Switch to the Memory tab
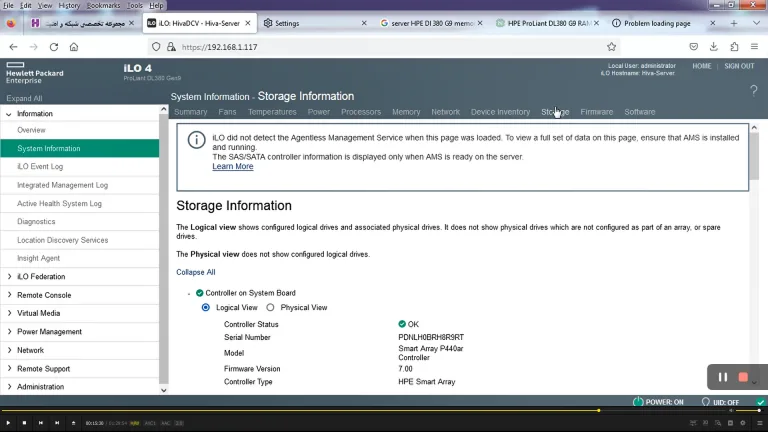Image resolution: width=768 pixels, height=432 pixels. (x=406, y=112)
